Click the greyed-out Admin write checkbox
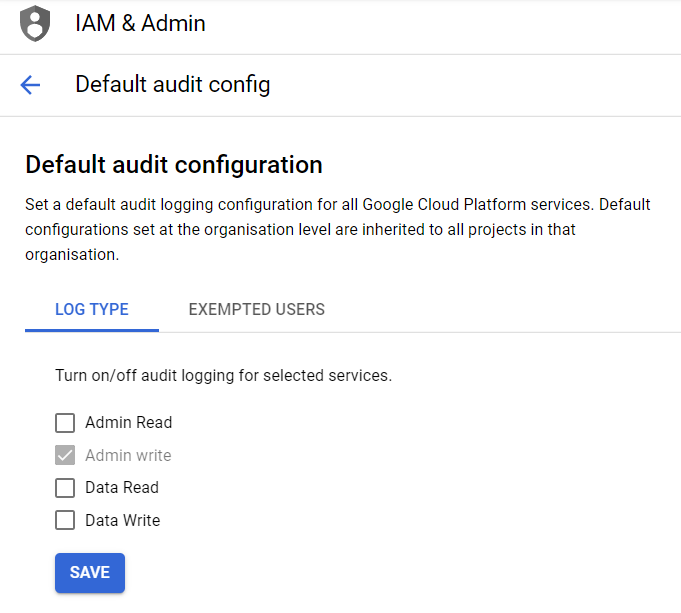 tap(65, 456)
